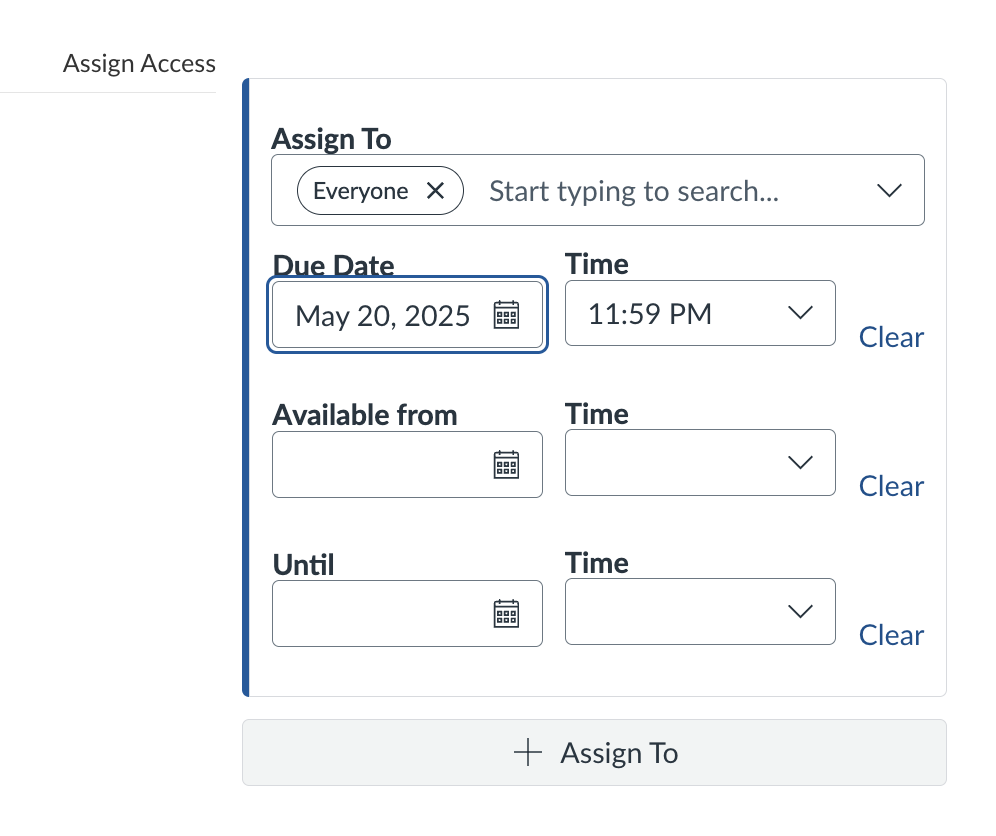This screenshot has height=836, width=996.
Task: Clear the Available from row
Action: click(x=891, y=487)
